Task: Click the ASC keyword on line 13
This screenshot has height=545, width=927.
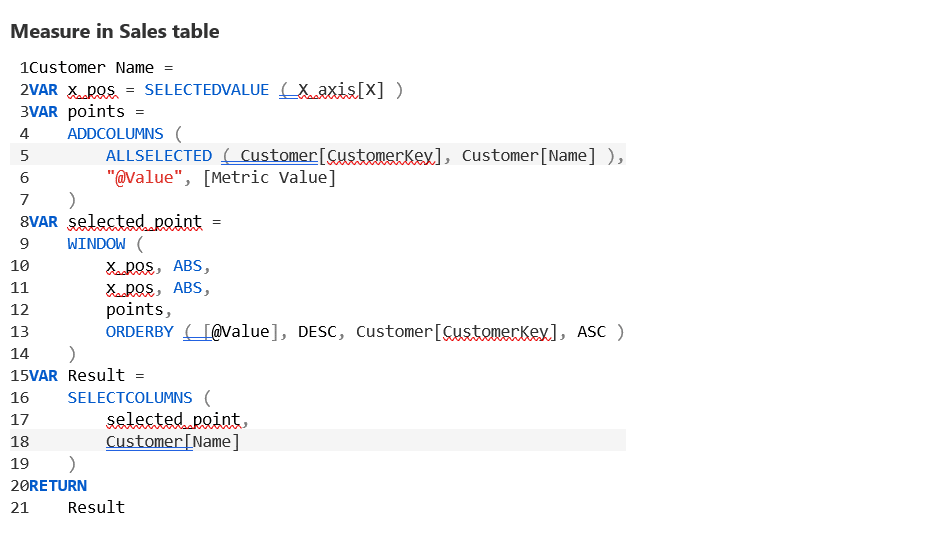Action: click(591, 332)
